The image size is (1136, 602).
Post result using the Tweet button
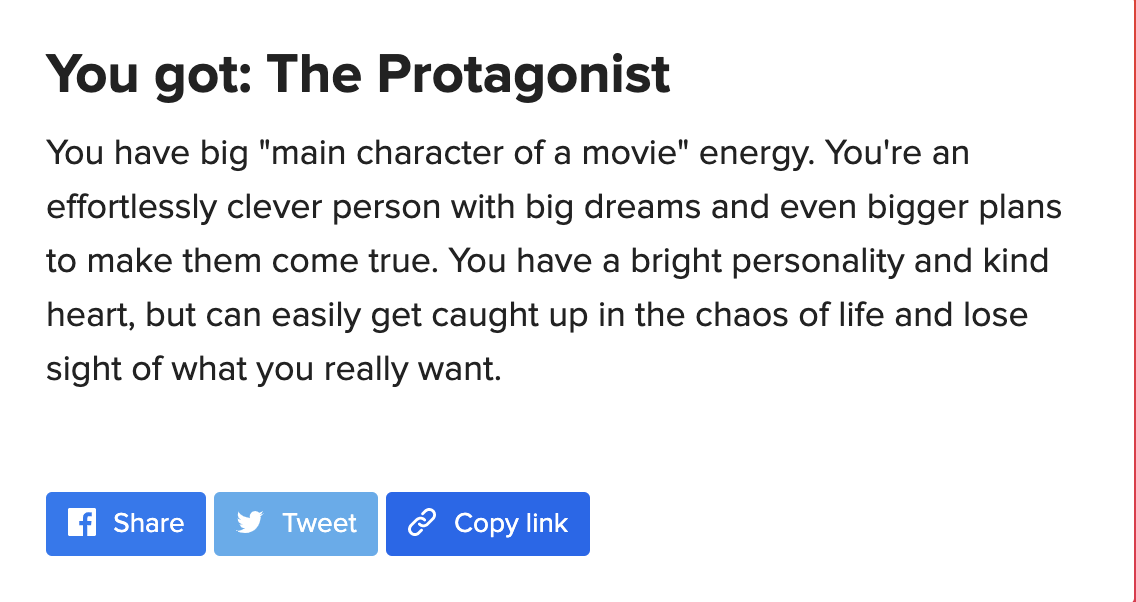pyautogui.click(x=296, y=524)
